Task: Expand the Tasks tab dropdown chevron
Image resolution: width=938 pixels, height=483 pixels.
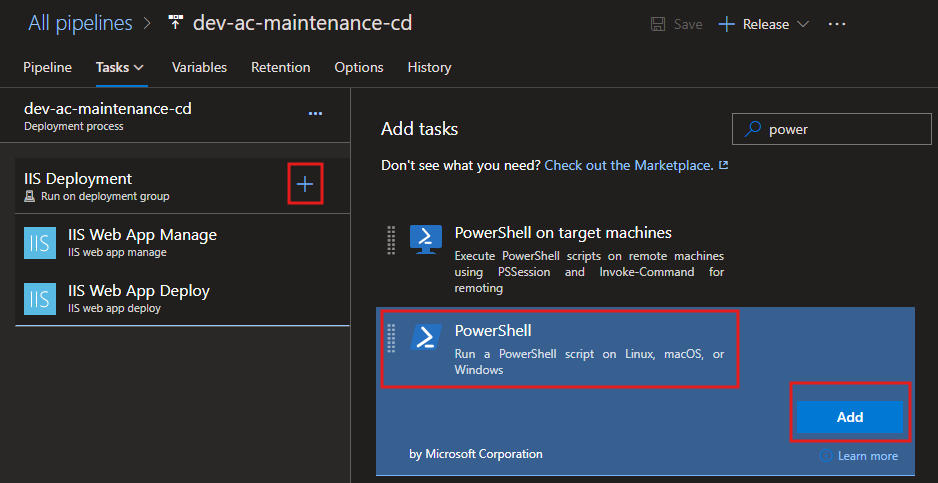Action: click(138, 68)
